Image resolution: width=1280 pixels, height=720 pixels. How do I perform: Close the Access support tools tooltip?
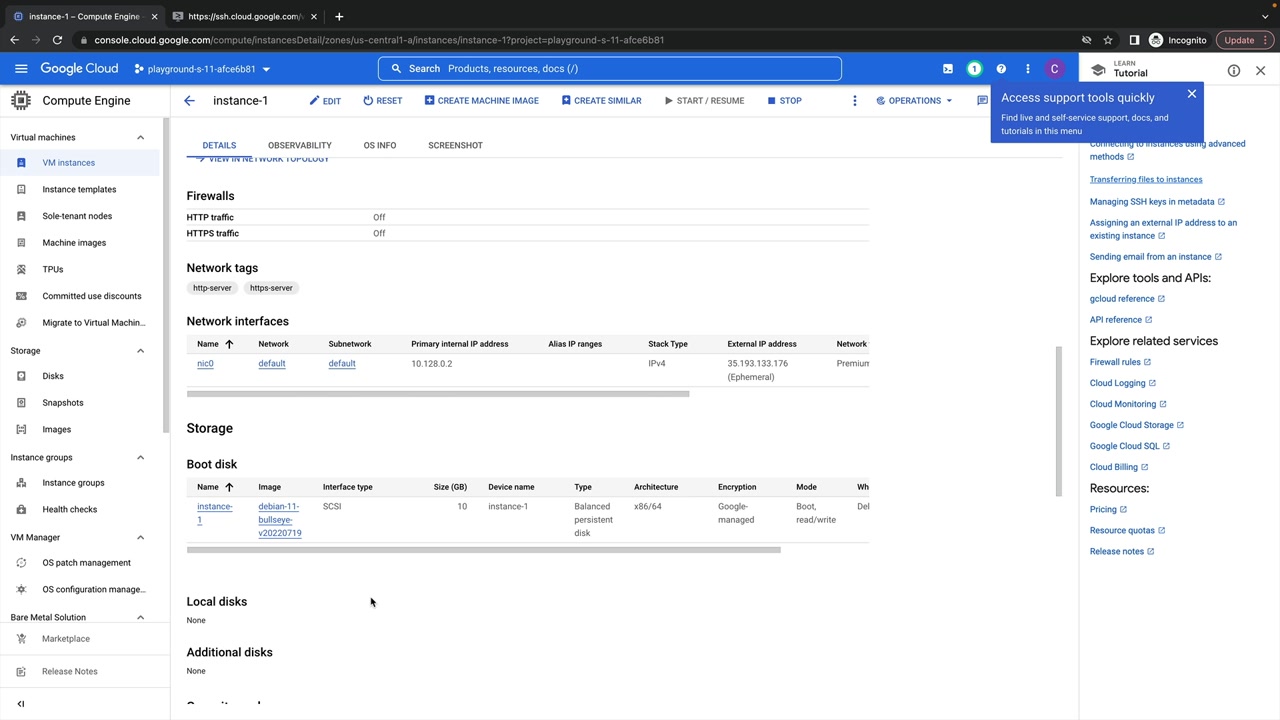click(x=1191, y=94)
